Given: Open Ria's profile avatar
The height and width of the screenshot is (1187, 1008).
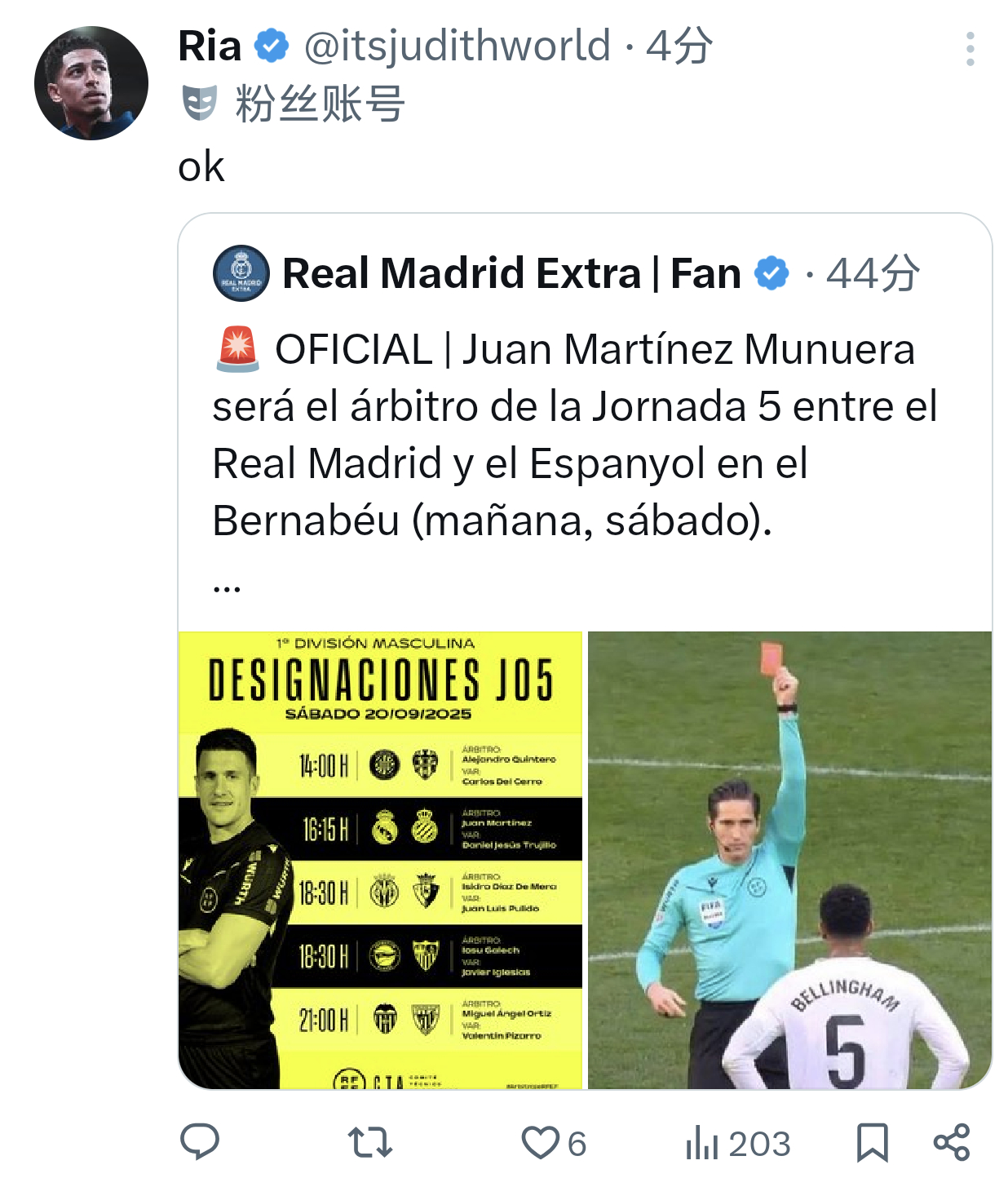Looking at the screenshot, I should (91, 83).
